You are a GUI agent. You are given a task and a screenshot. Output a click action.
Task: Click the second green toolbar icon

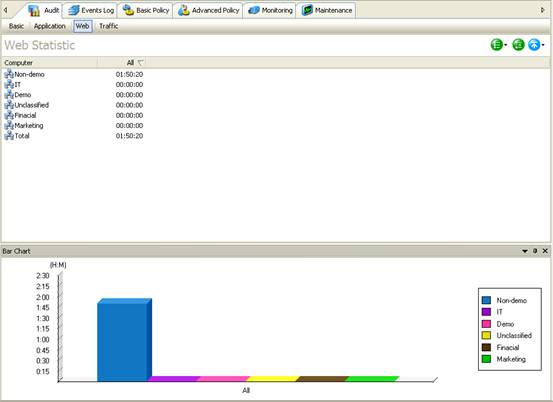tap(518, 45)
